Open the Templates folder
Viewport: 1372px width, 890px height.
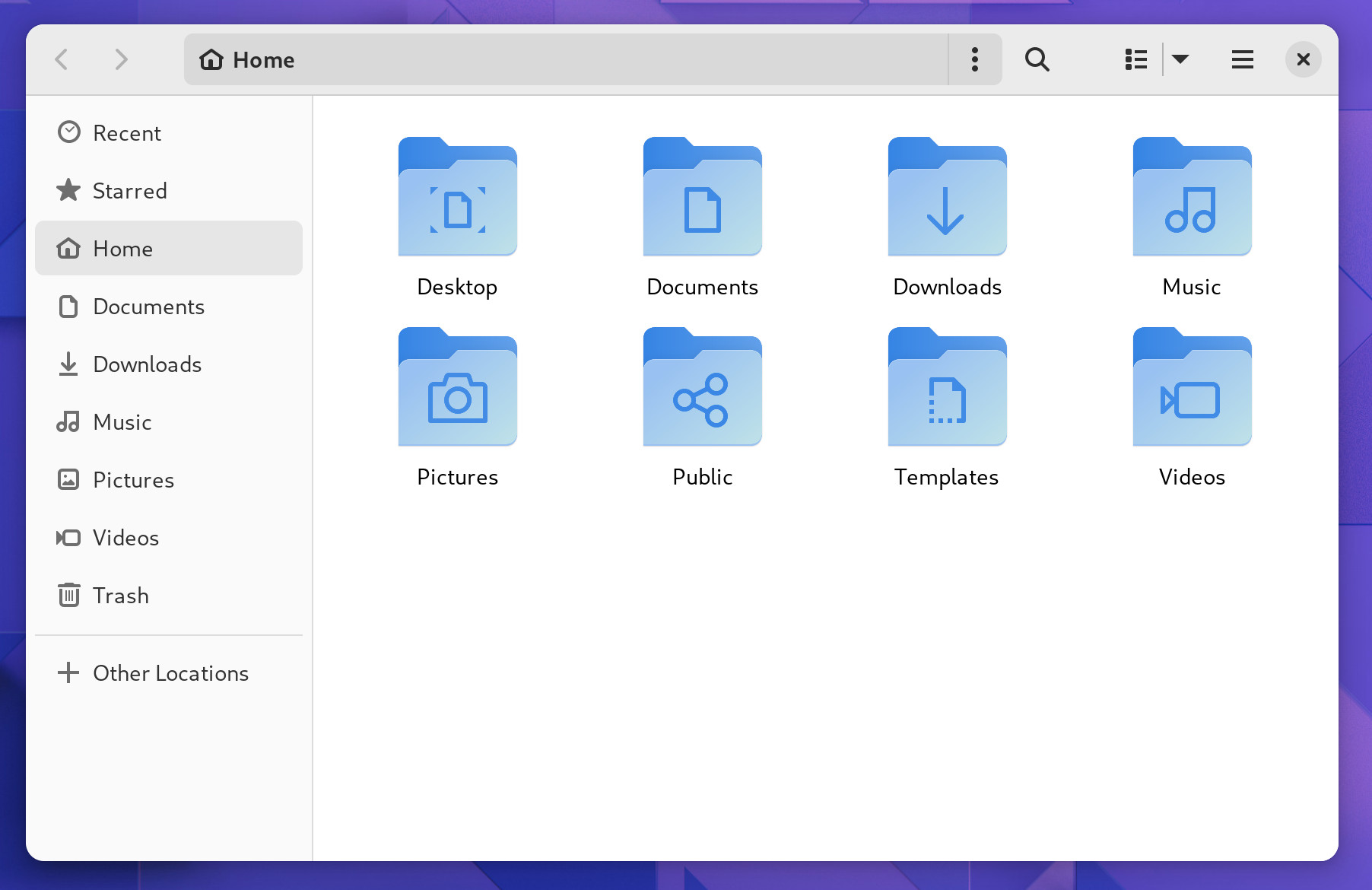[946, 388]
